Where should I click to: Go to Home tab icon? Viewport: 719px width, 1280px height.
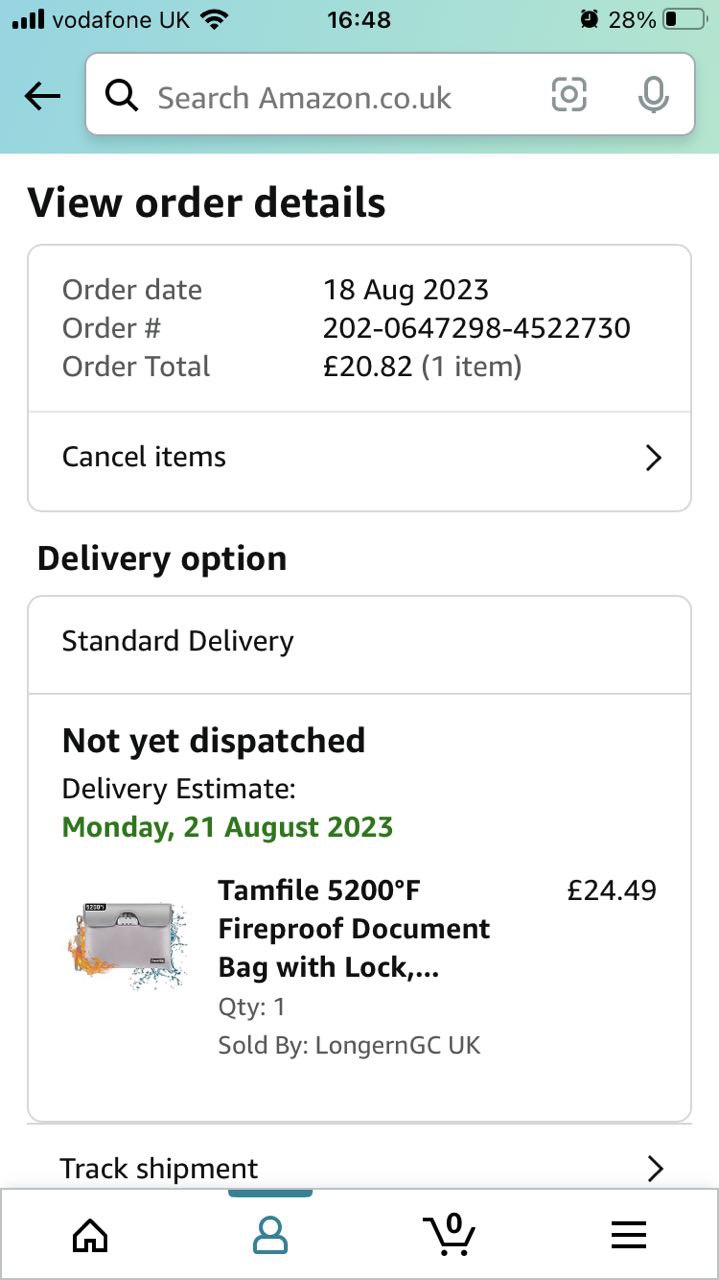(90, 1236)
